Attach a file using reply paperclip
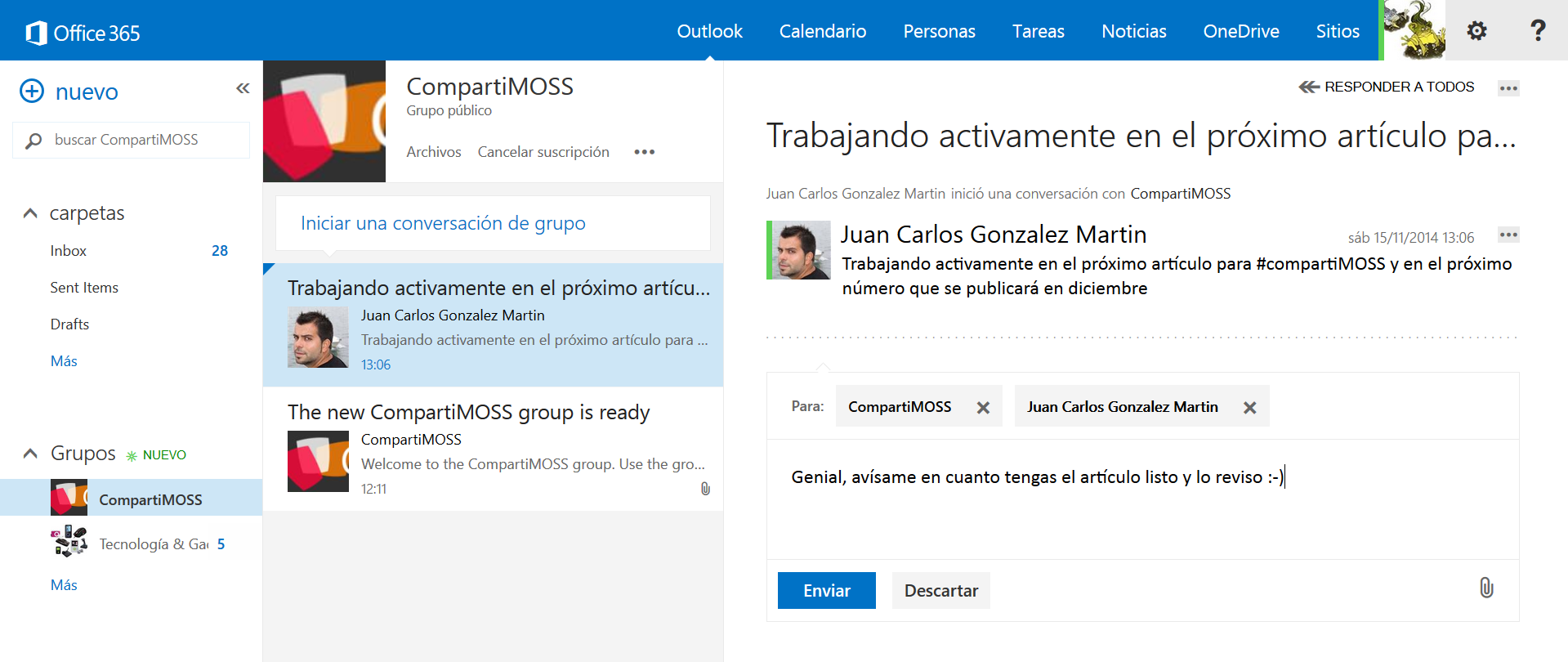Screen dimensions: 1568x662 pyautogui.click(x=1486, y=588)
